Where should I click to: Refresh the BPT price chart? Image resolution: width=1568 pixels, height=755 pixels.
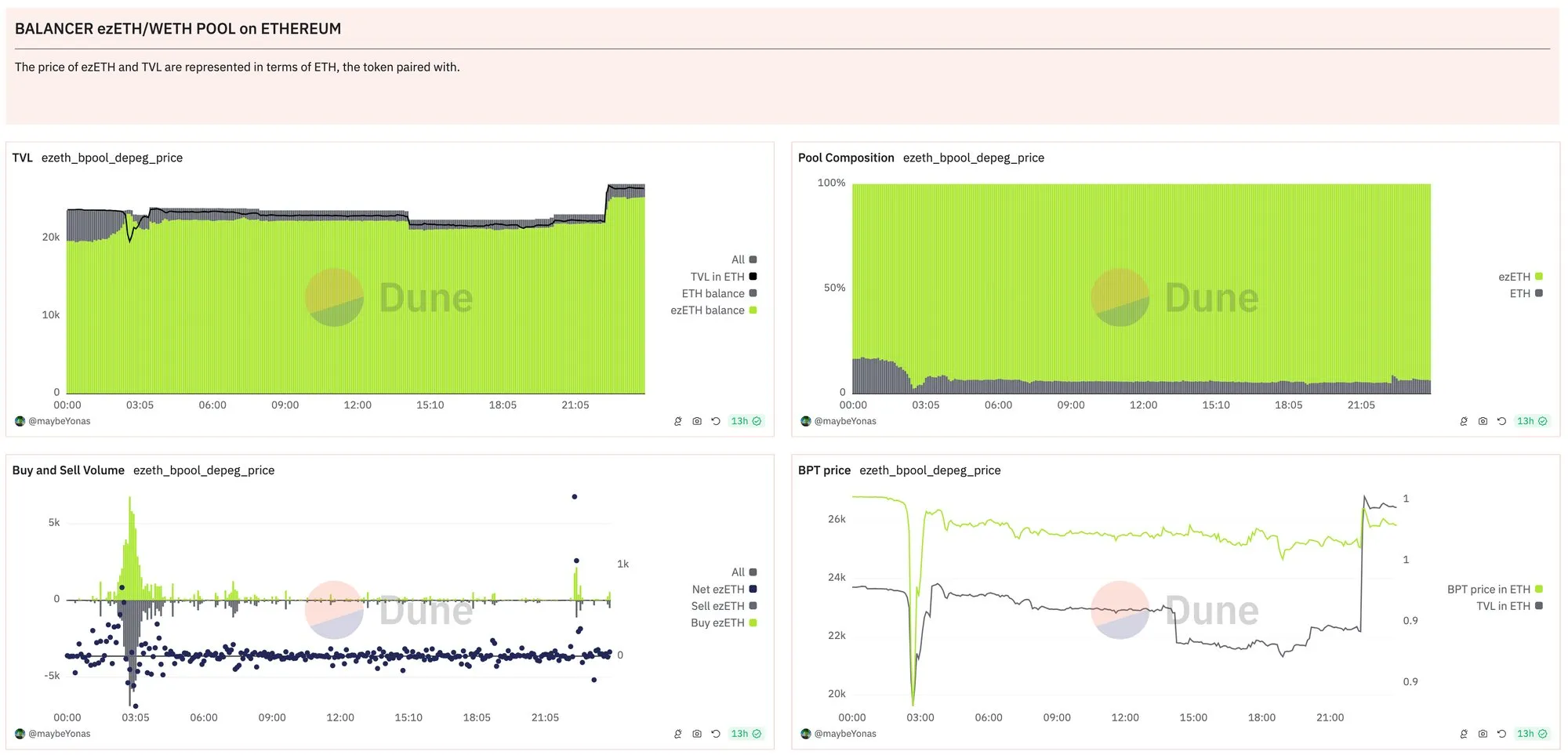1501,734
